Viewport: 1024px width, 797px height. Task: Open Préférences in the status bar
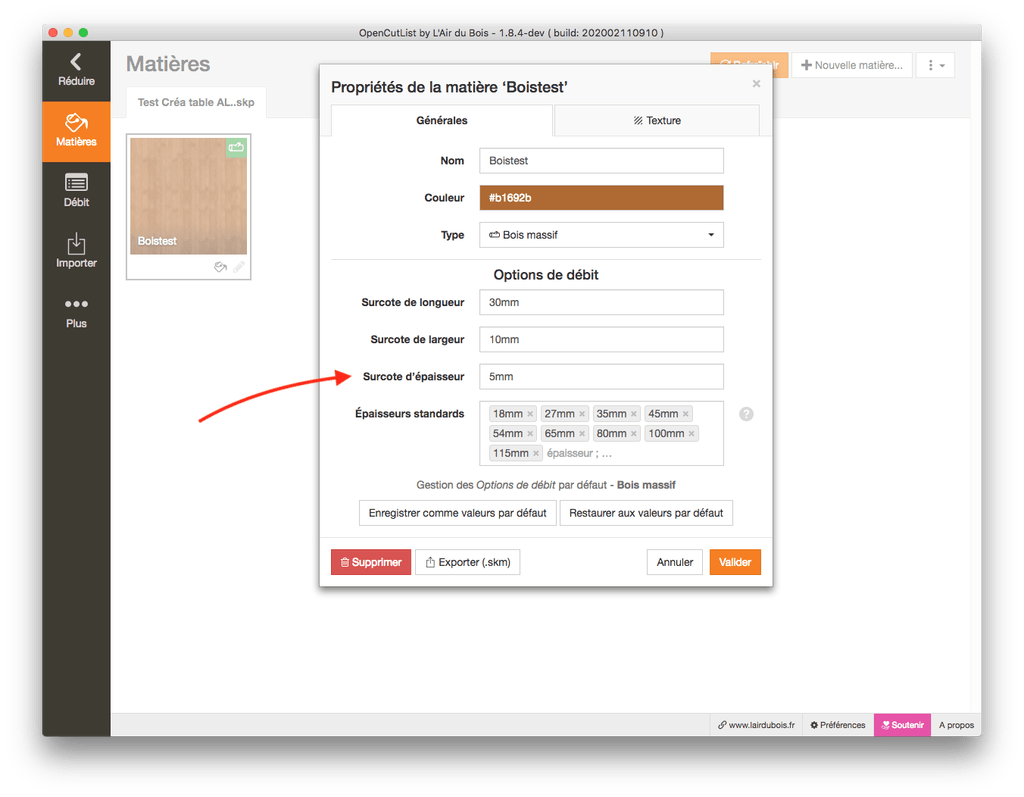click(x=838, y=725)
